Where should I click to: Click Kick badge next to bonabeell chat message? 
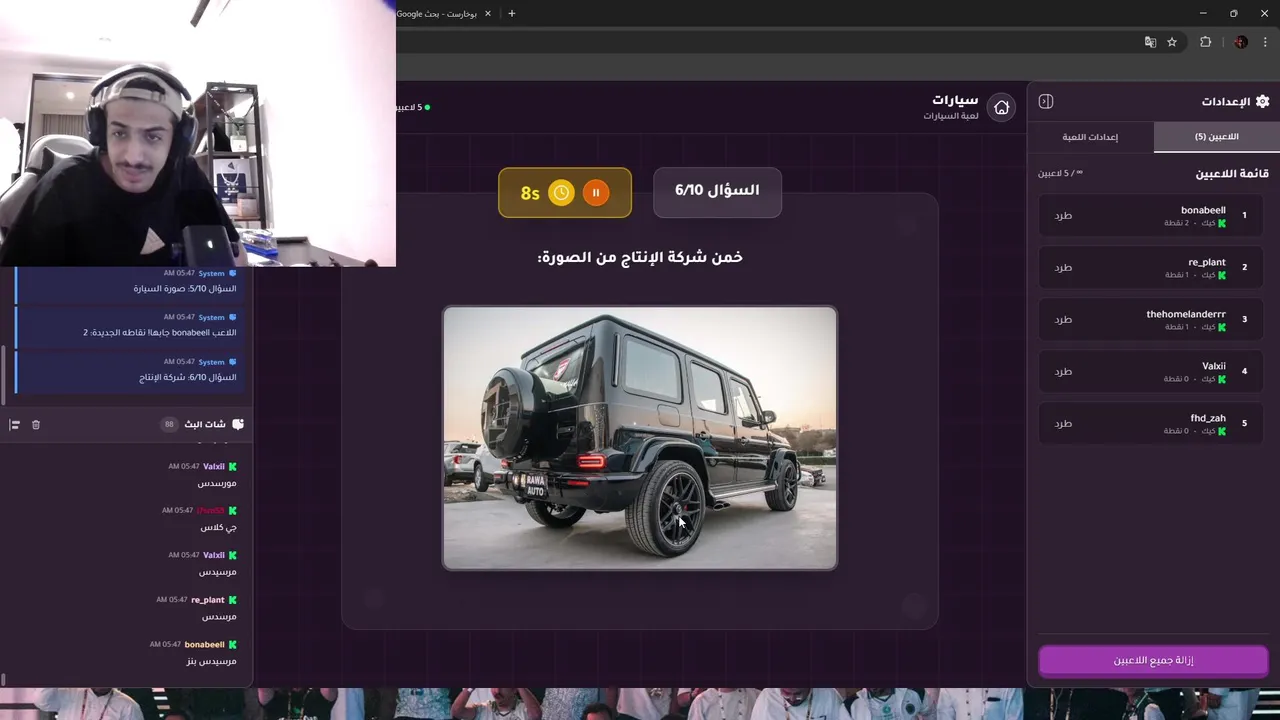(233, 644)
